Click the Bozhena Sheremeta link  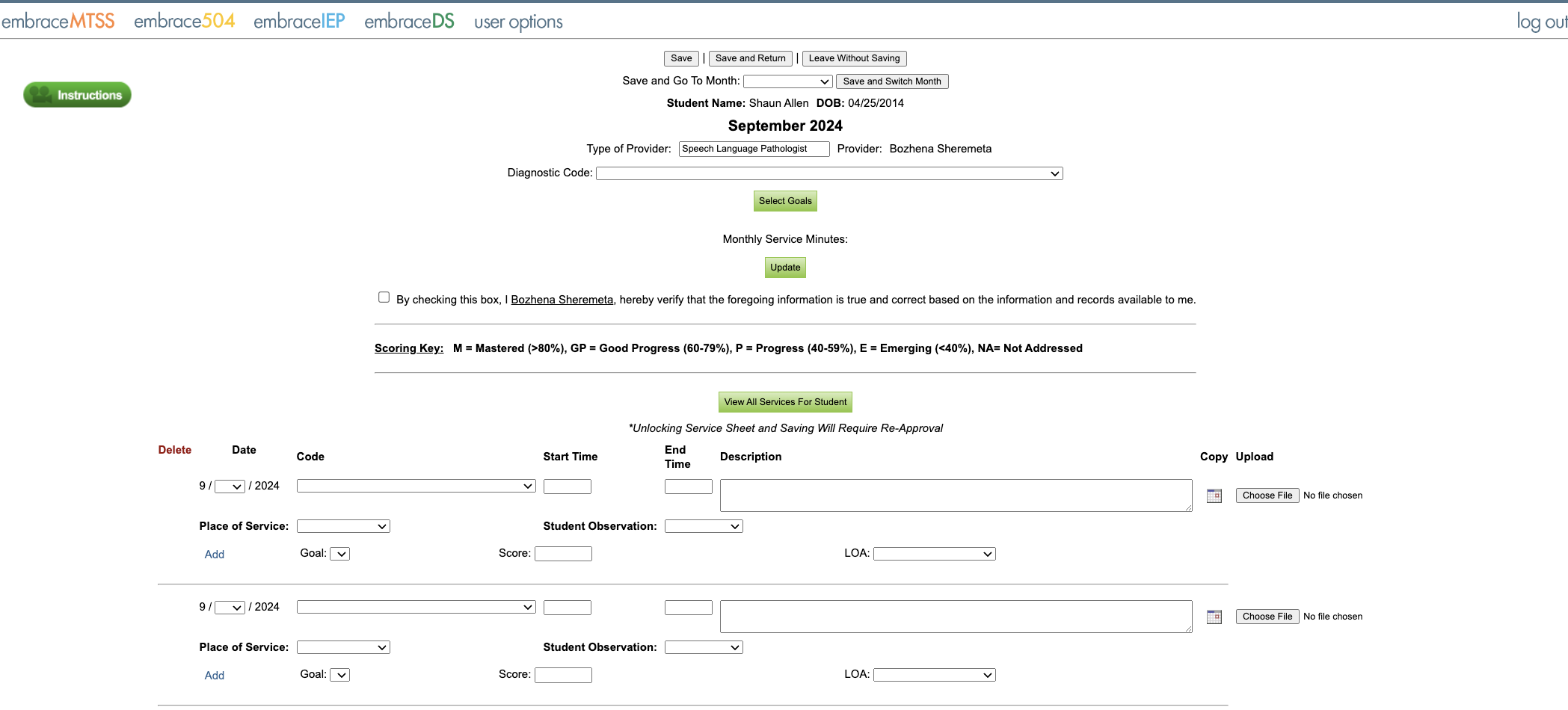point(562,300)
